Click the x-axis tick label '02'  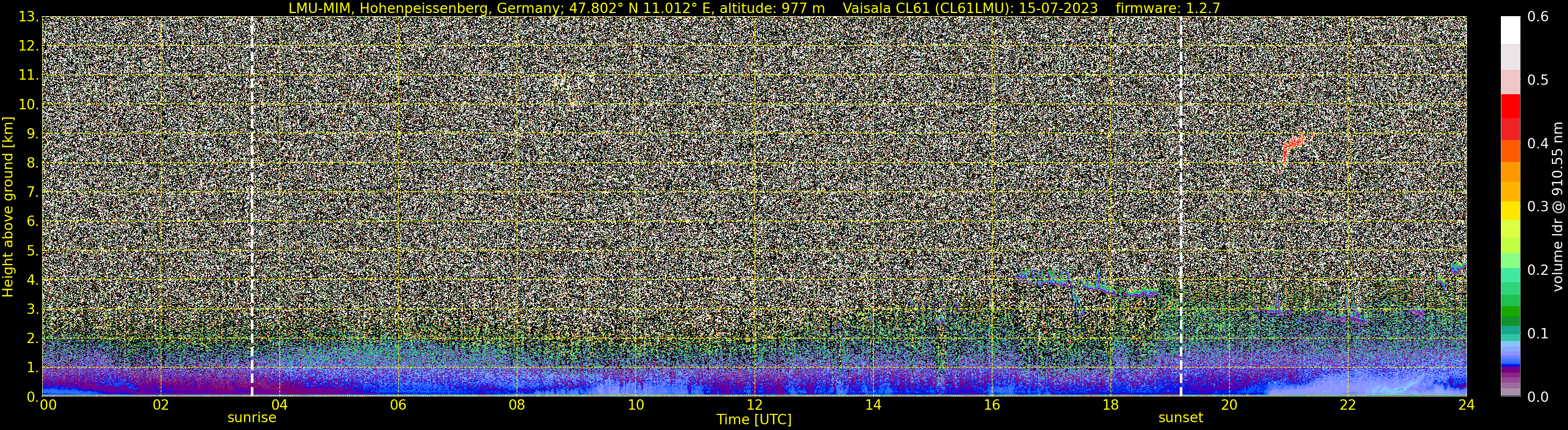pos(160,405)
